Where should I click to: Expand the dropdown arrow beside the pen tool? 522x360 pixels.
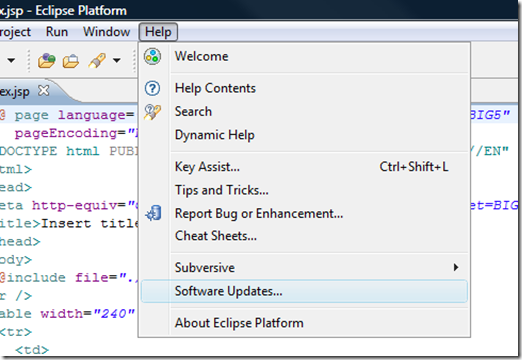117,60
